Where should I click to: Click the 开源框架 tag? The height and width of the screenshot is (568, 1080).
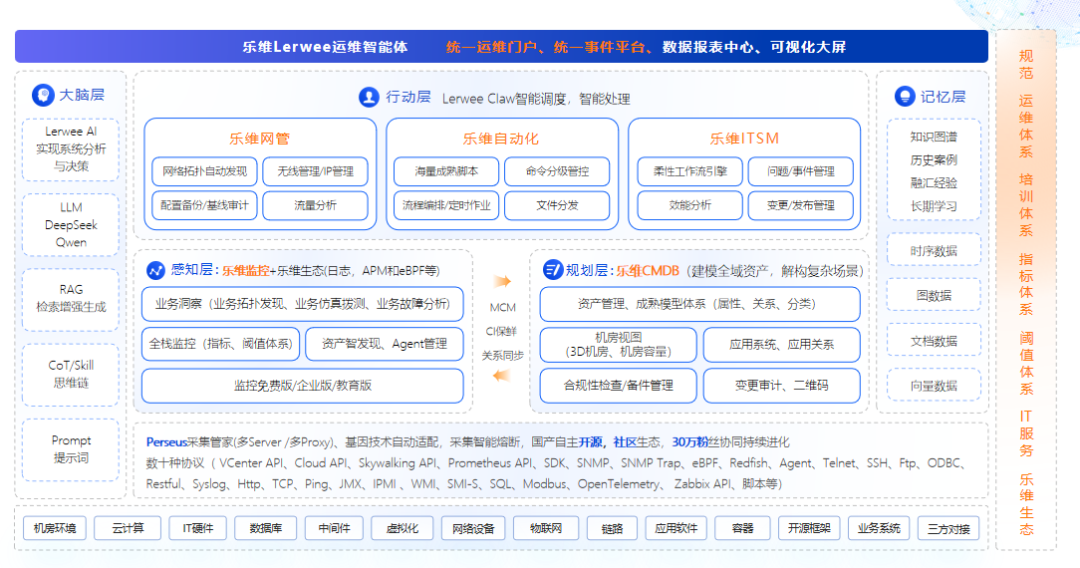pyautogui.click(x=809, y=528)
